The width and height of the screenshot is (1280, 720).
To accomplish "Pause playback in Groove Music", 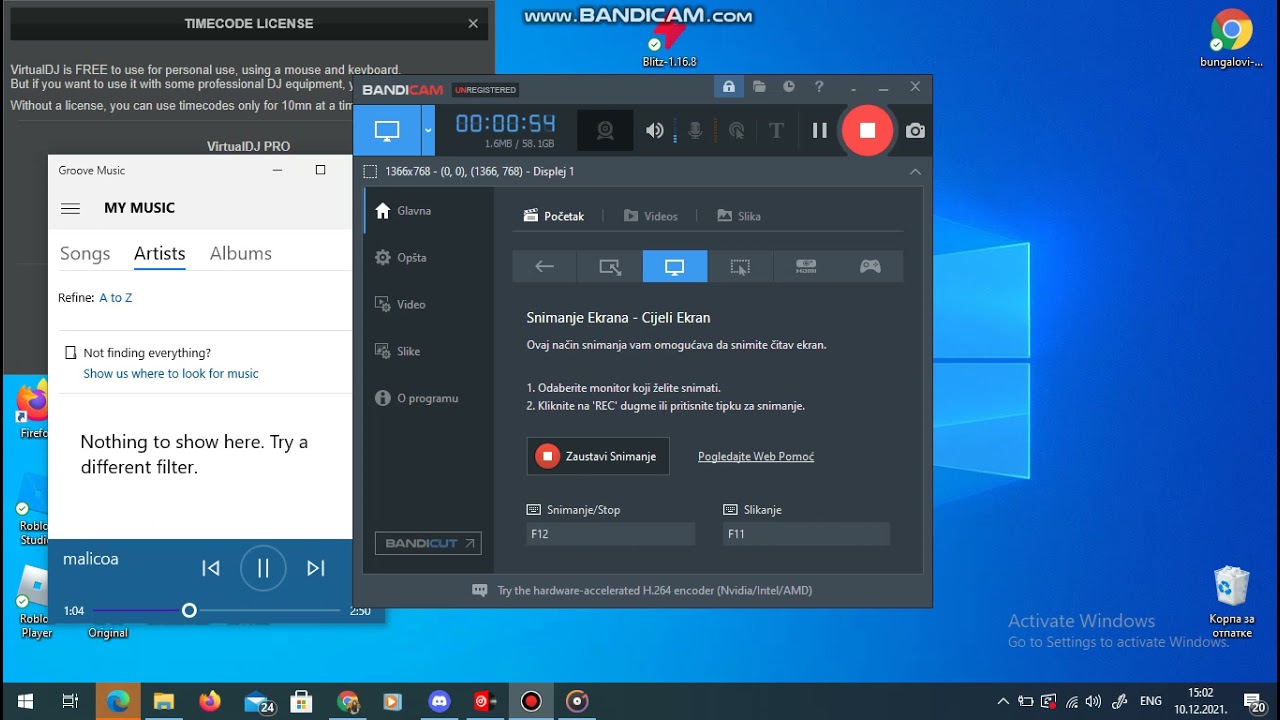I will point(263,568).
